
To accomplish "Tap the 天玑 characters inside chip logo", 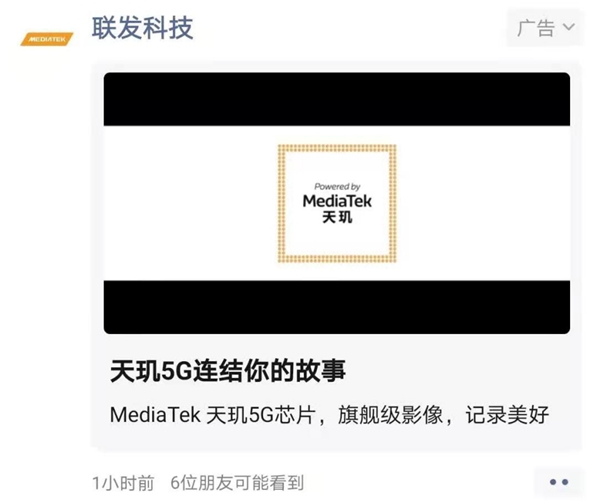I will (x=337, y=217).
